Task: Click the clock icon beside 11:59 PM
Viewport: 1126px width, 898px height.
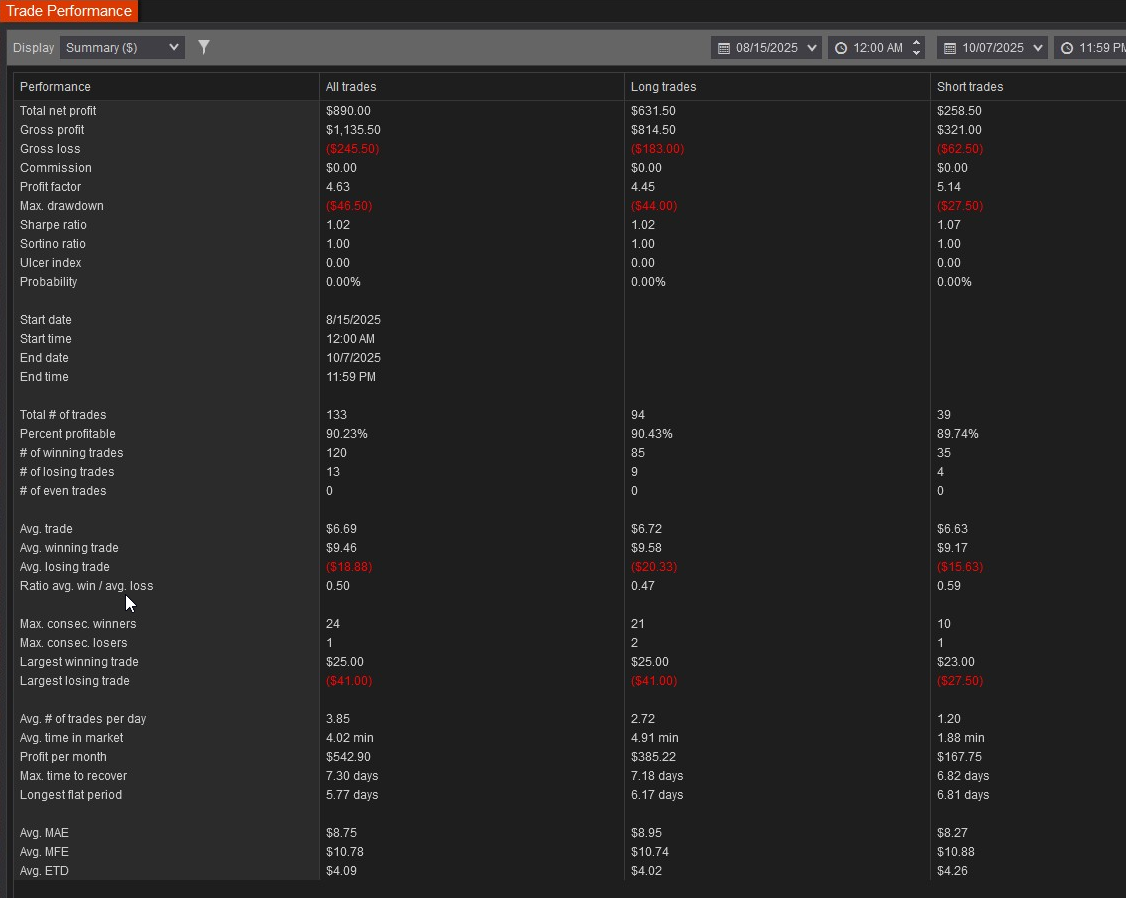Action: point(1067,48)
